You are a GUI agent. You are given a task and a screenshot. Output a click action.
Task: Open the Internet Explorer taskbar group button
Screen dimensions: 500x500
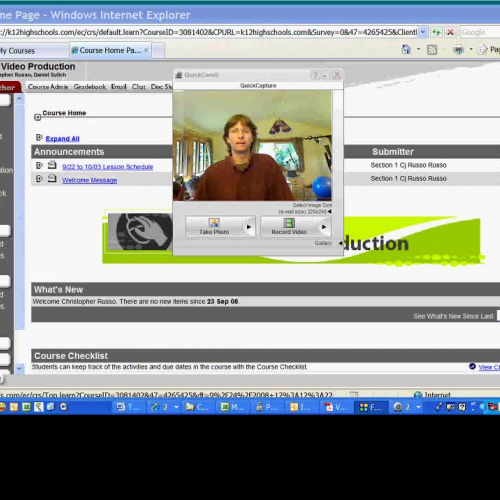(x=164, y=407)
